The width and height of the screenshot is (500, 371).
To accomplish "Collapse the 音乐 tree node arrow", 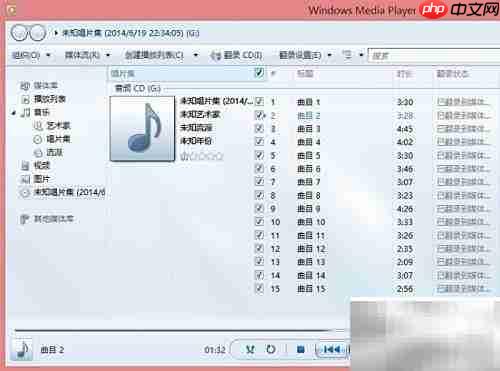I will [14, 113].
